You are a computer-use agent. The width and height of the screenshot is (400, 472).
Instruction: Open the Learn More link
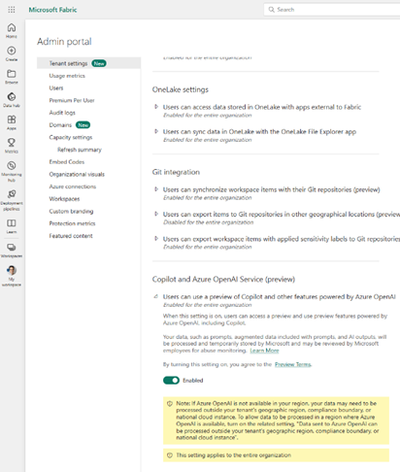pos(264,351)
